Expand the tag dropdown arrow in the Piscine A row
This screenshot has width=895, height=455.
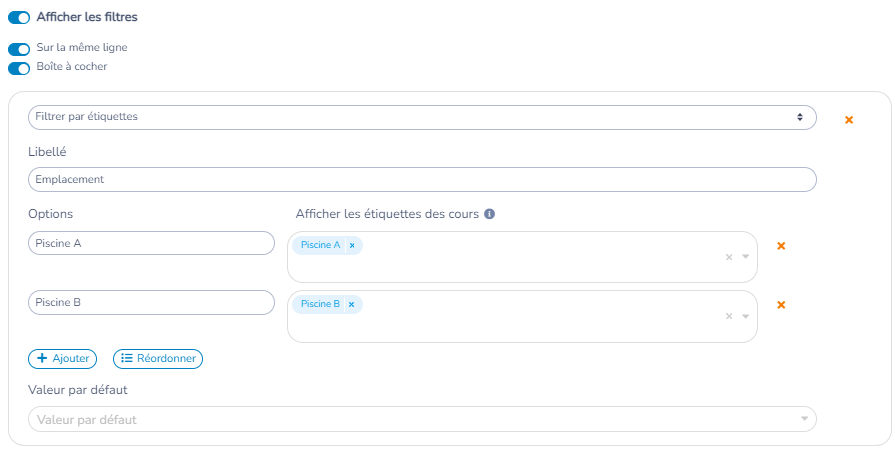pyautogui.click(x=745, y=257)
